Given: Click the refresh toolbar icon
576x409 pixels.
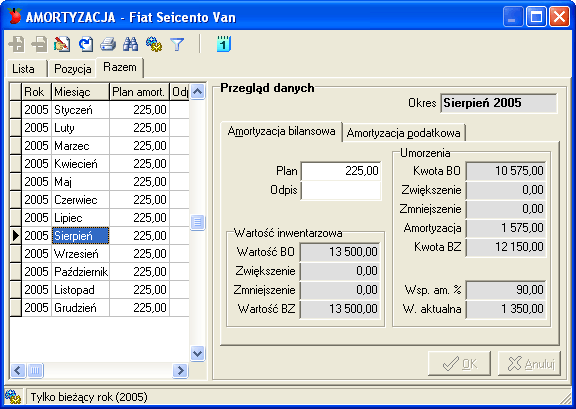Looking at the screenshot, I should pos(86,44).
